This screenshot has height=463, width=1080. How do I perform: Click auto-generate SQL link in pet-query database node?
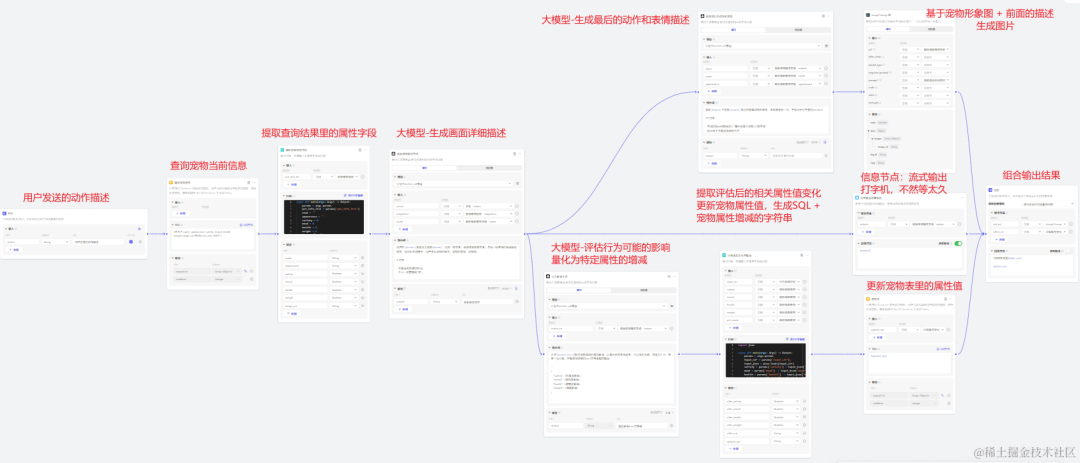click(x=246, y=225)
